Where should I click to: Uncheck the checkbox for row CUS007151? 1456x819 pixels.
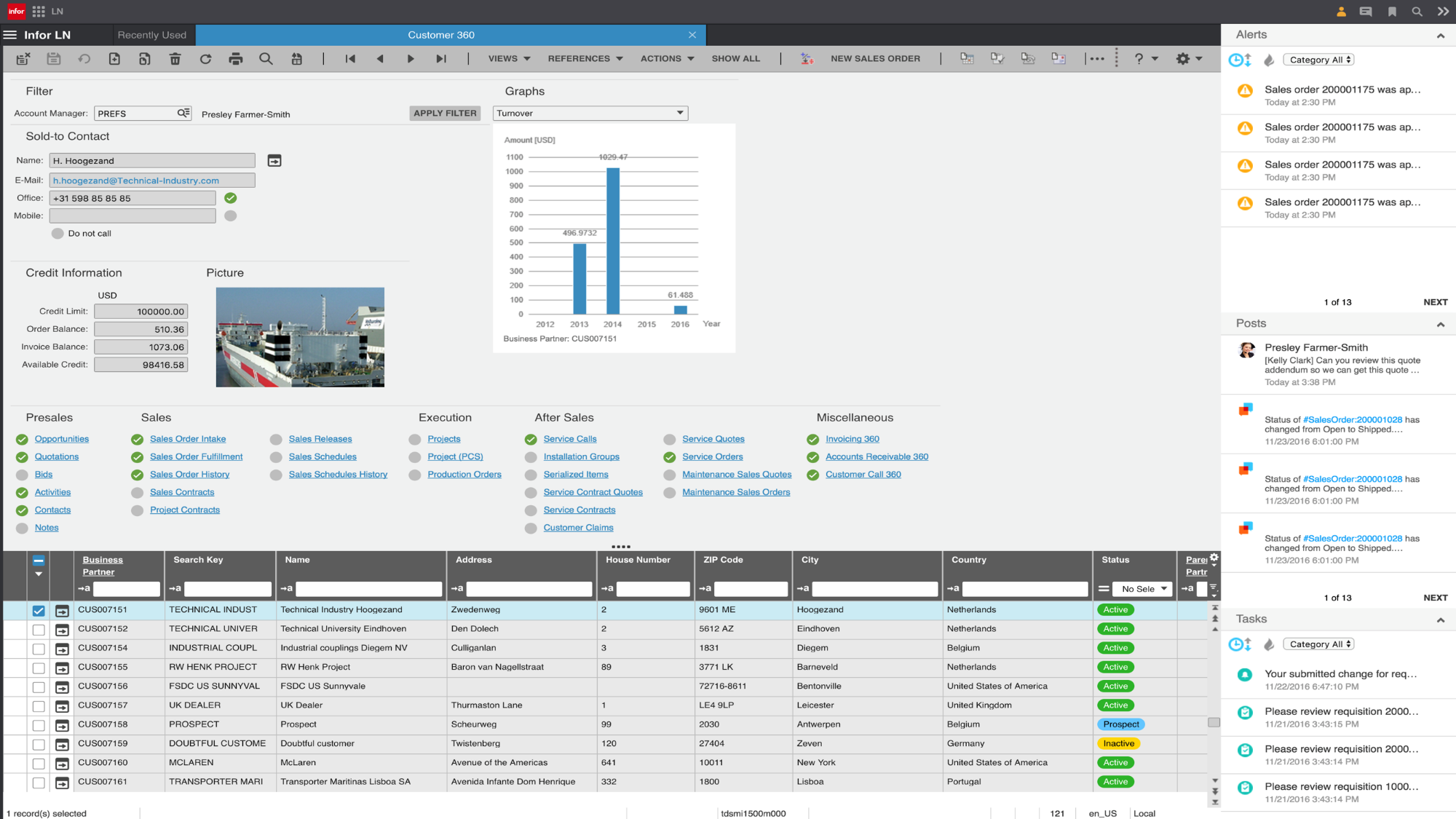pos(39,611)
